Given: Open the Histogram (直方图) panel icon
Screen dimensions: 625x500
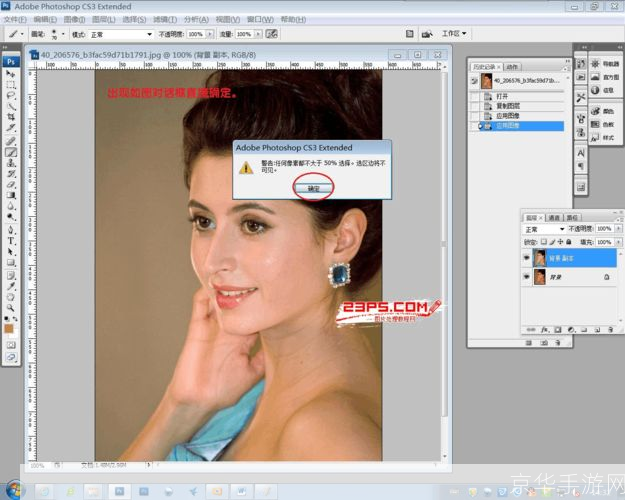Looking at the screenshot, I should tap(595, 77).
